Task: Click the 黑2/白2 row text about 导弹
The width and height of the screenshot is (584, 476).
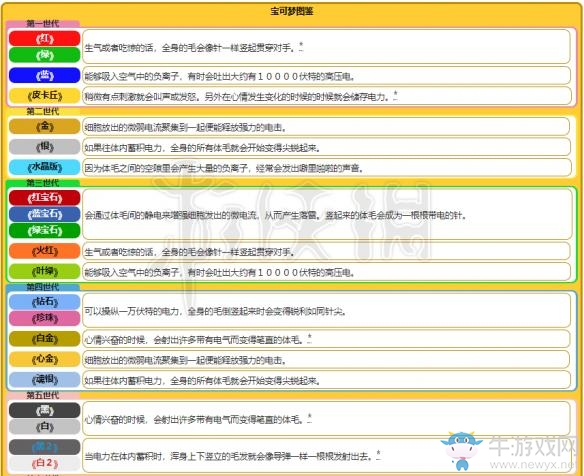Action: 228,456
